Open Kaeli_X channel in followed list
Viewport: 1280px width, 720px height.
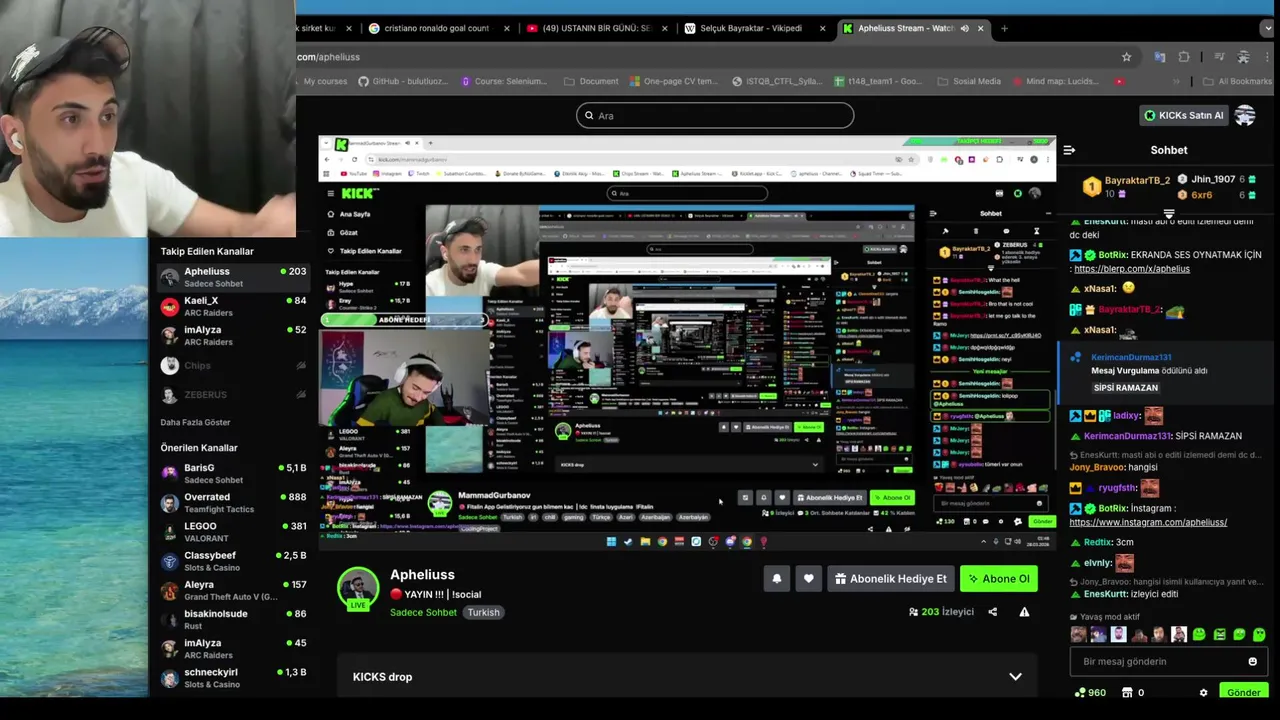tap(233, 306)
